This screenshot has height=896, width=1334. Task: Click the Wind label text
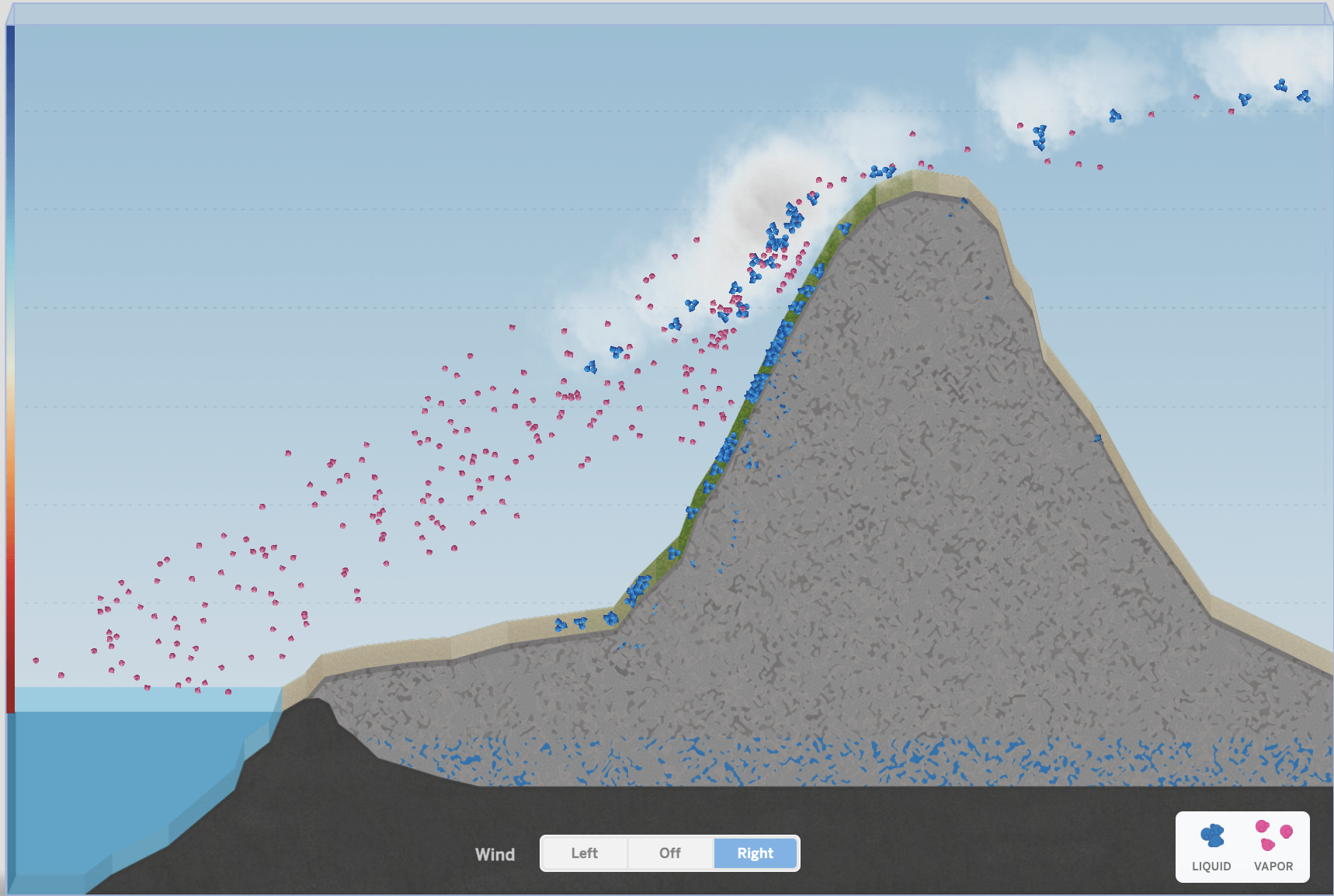coord(495,855)
